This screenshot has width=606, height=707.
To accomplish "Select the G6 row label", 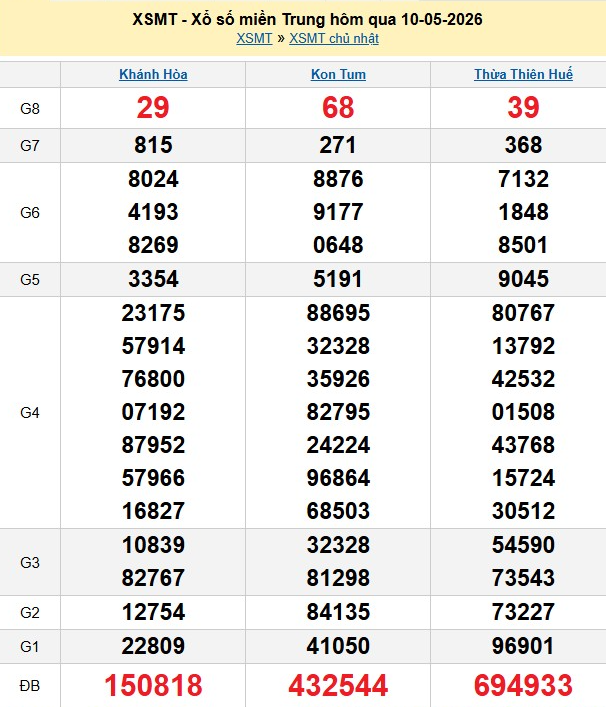I will pyautogui.click(x=30, y=212).
